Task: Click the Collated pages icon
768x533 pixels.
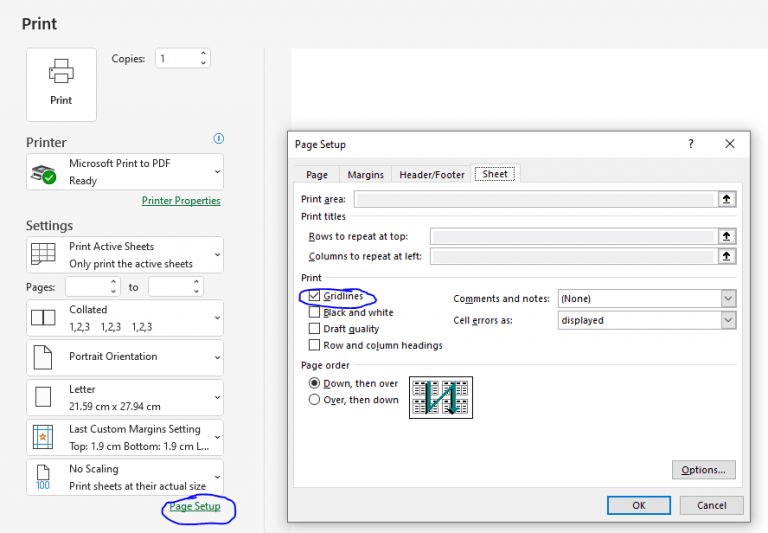Action: [x=43, y=317]
